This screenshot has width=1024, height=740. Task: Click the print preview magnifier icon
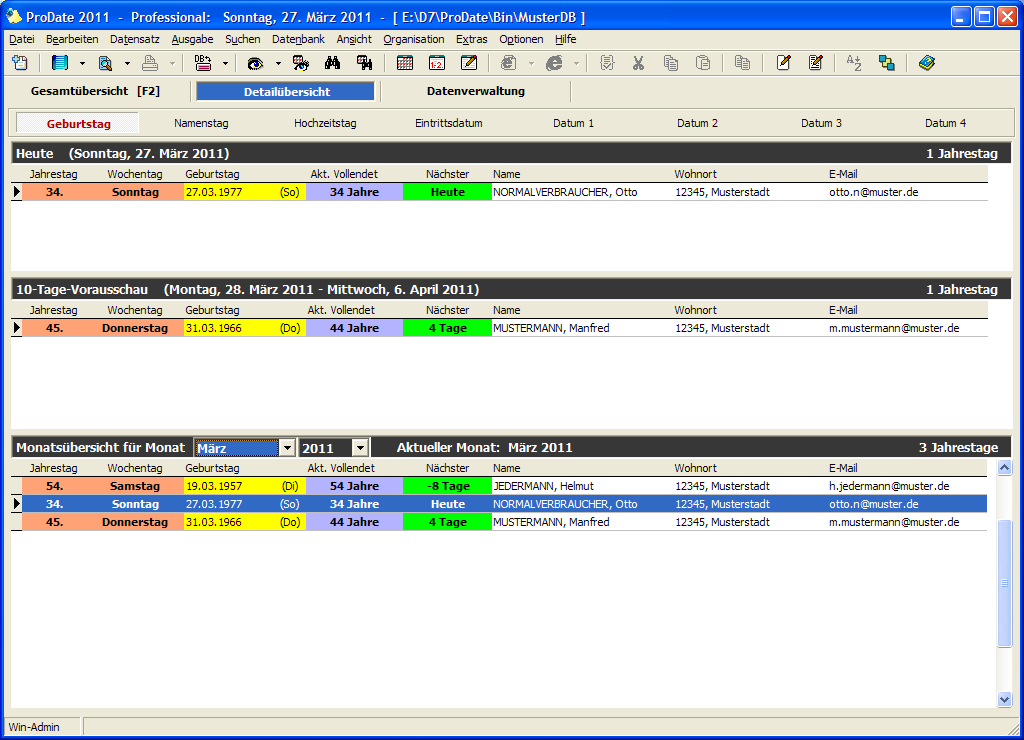(x=105, y=63)
